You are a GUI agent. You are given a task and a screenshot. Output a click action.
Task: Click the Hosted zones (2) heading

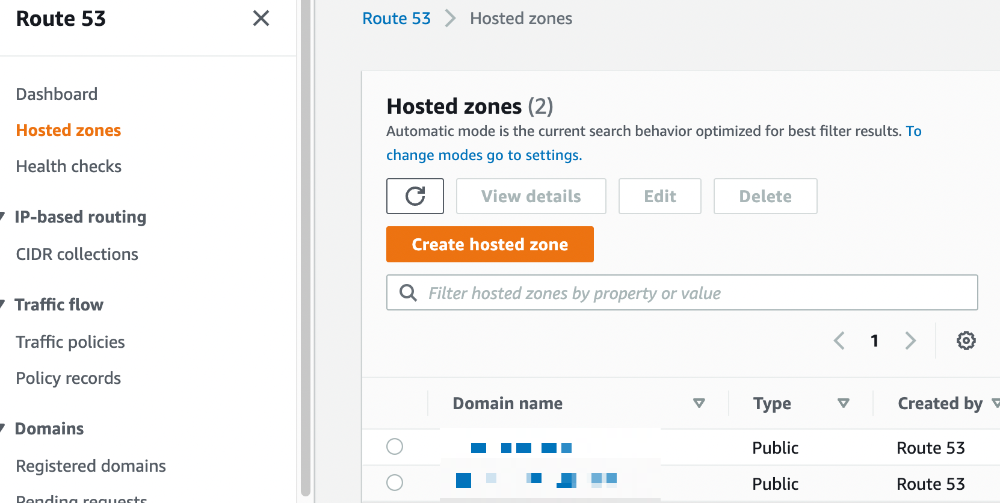tap(469, 106)
